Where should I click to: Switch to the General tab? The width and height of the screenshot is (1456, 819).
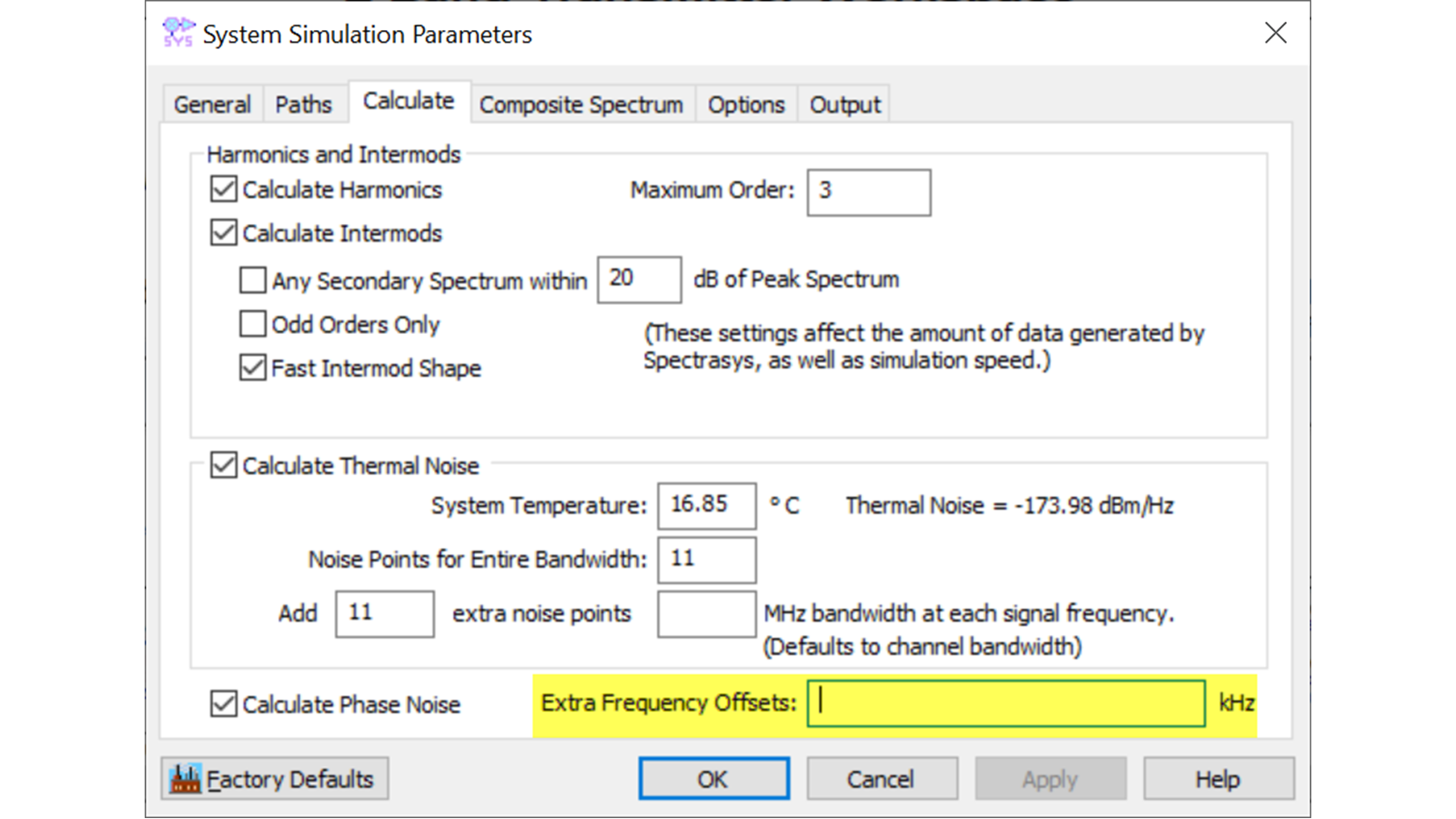[x=211, y=104]
